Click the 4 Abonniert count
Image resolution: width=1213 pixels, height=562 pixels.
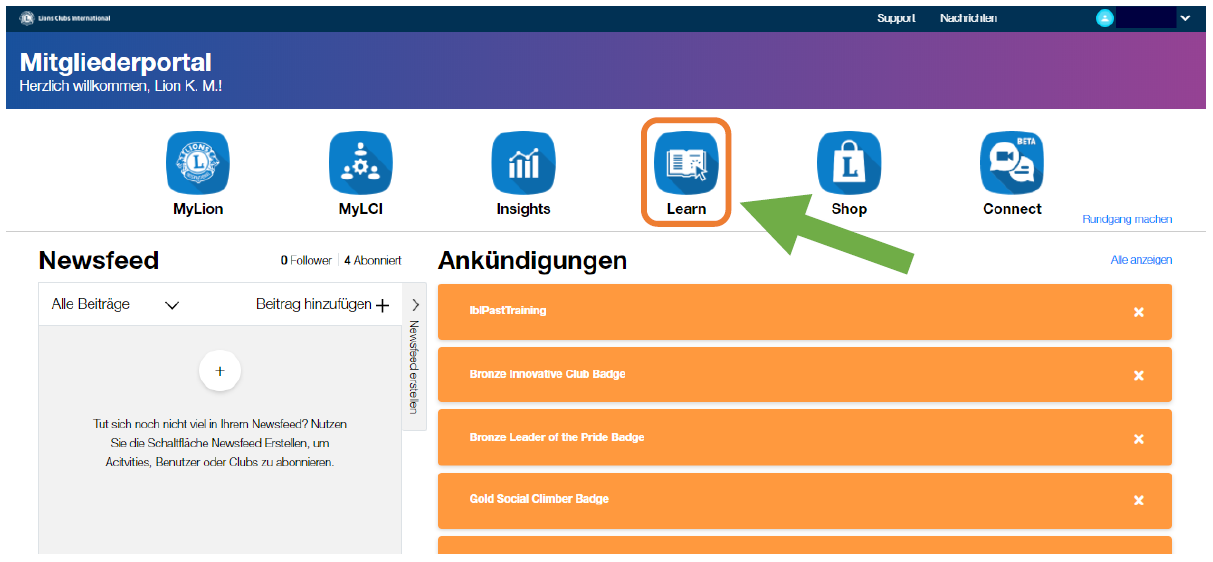[373, 260]
